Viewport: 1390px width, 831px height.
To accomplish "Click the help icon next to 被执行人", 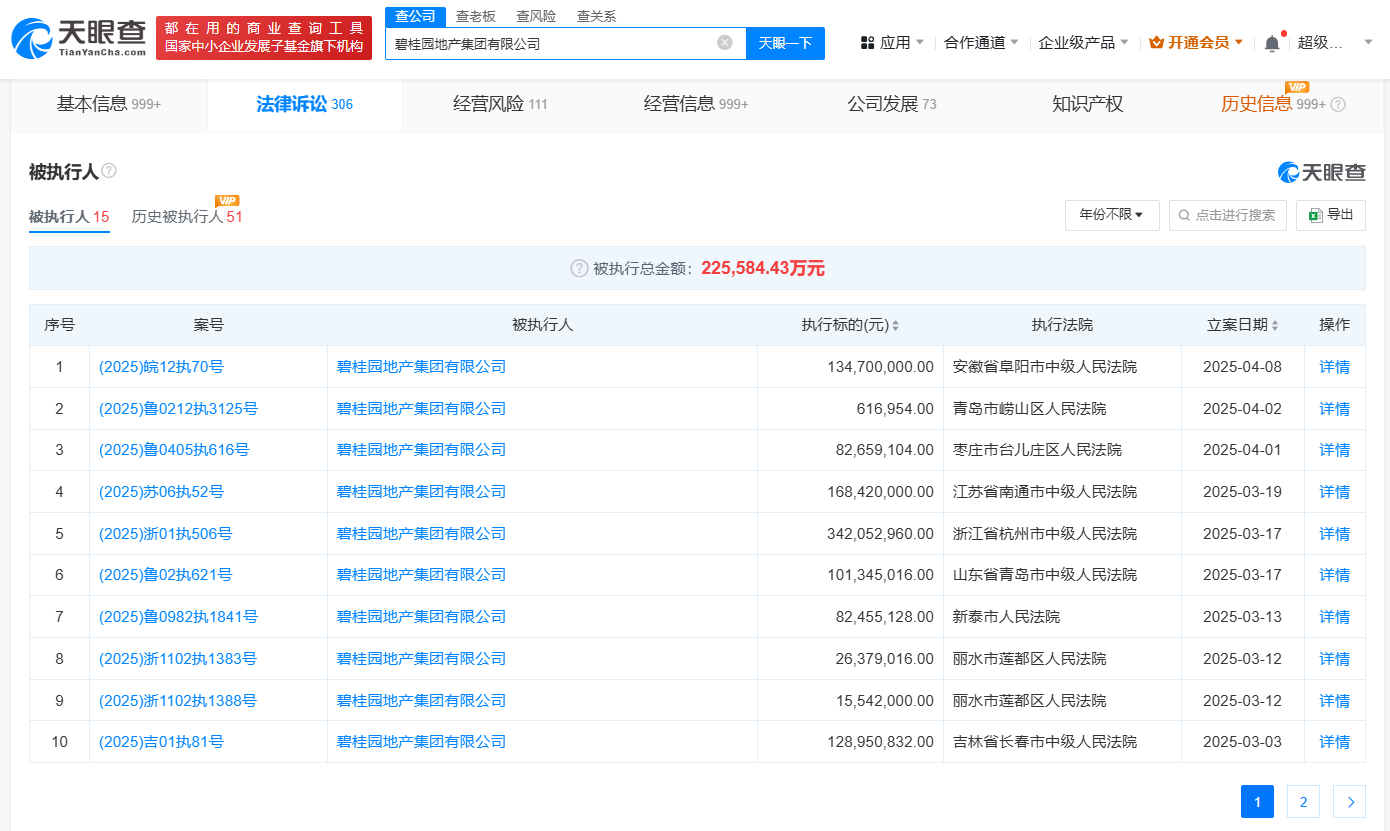I will (x=109, y=171).
